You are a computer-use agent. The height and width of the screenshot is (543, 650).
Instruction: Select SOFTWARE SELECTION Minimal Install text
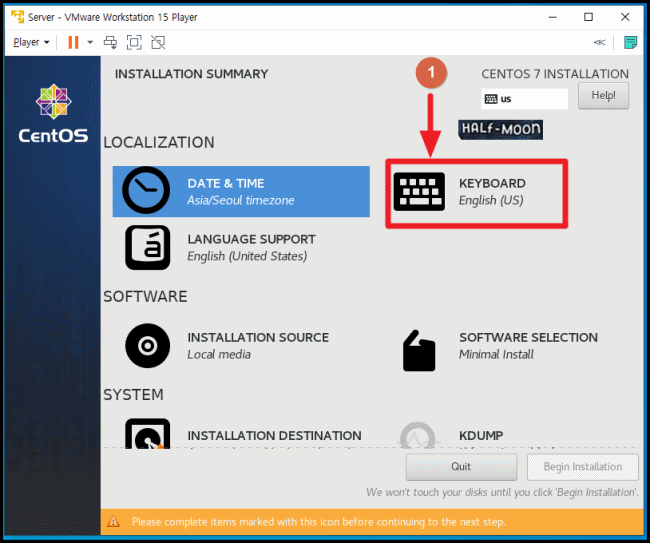pyautogui.click(x=528, y=346)
